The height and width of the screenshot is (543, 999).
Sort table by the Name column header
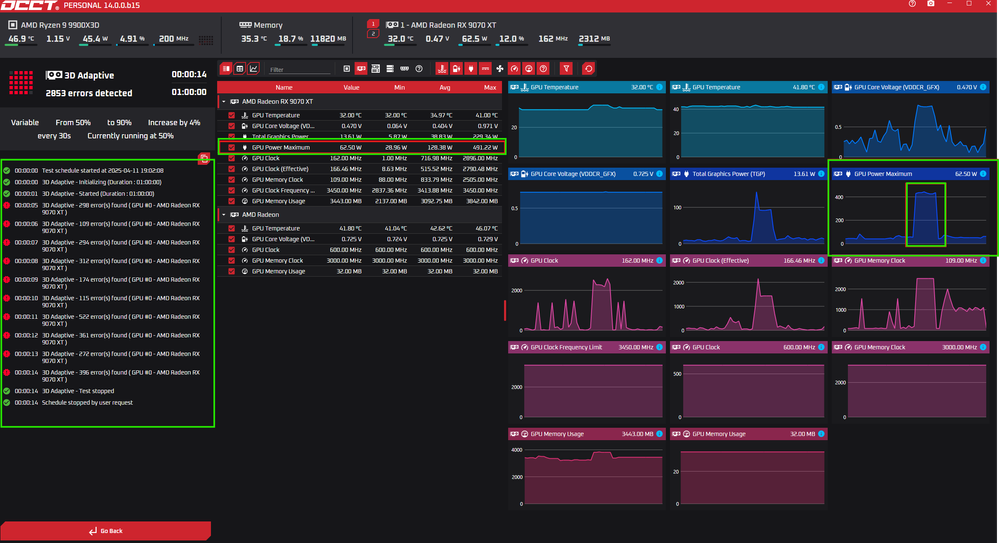pos(284,87)
